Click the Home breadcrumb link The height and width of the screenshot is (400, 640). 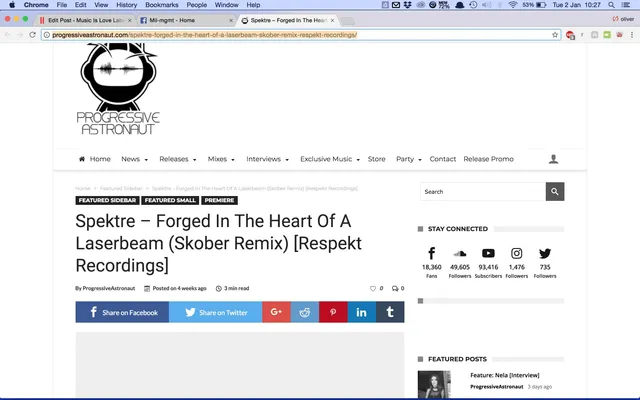coord(83,188)
